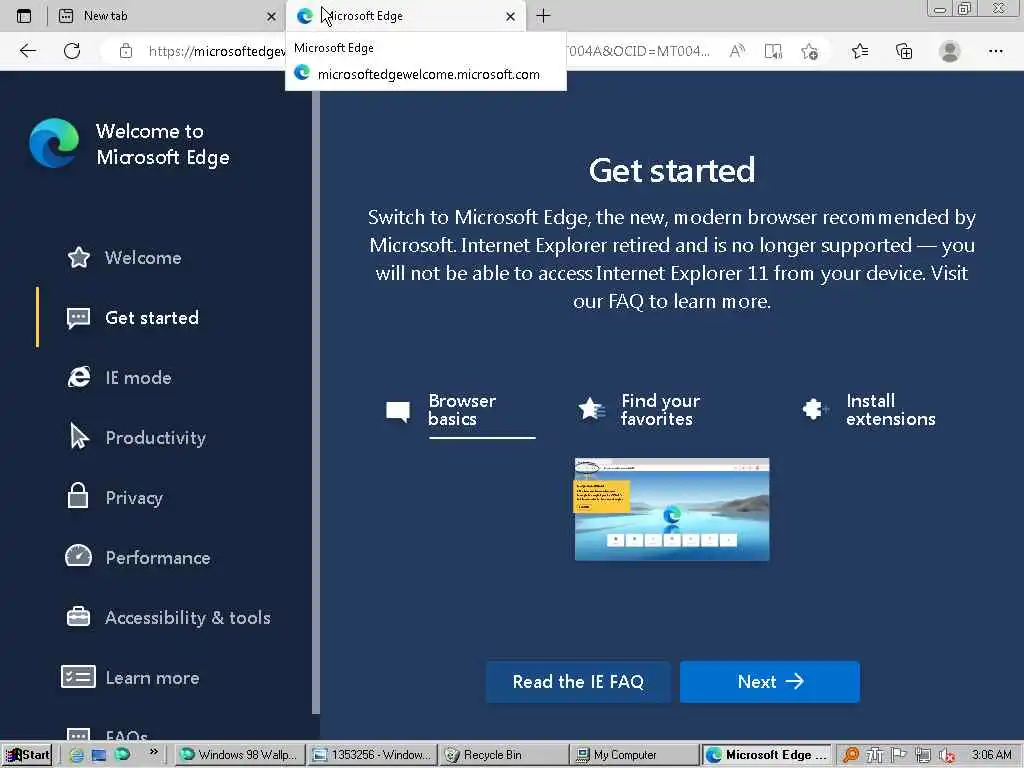Click the Read the IE FAQ button

click(x=578, y=682)
